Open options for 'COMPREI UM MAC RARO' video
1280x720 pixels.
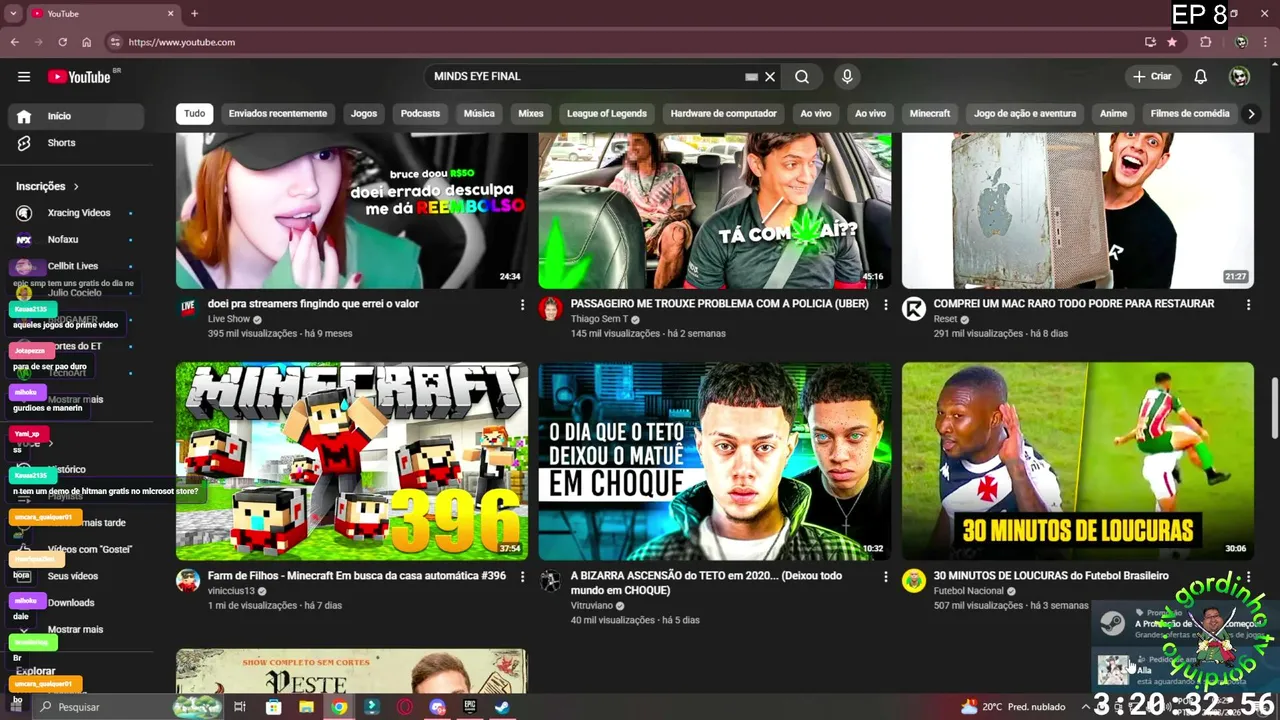(1248, 304)
